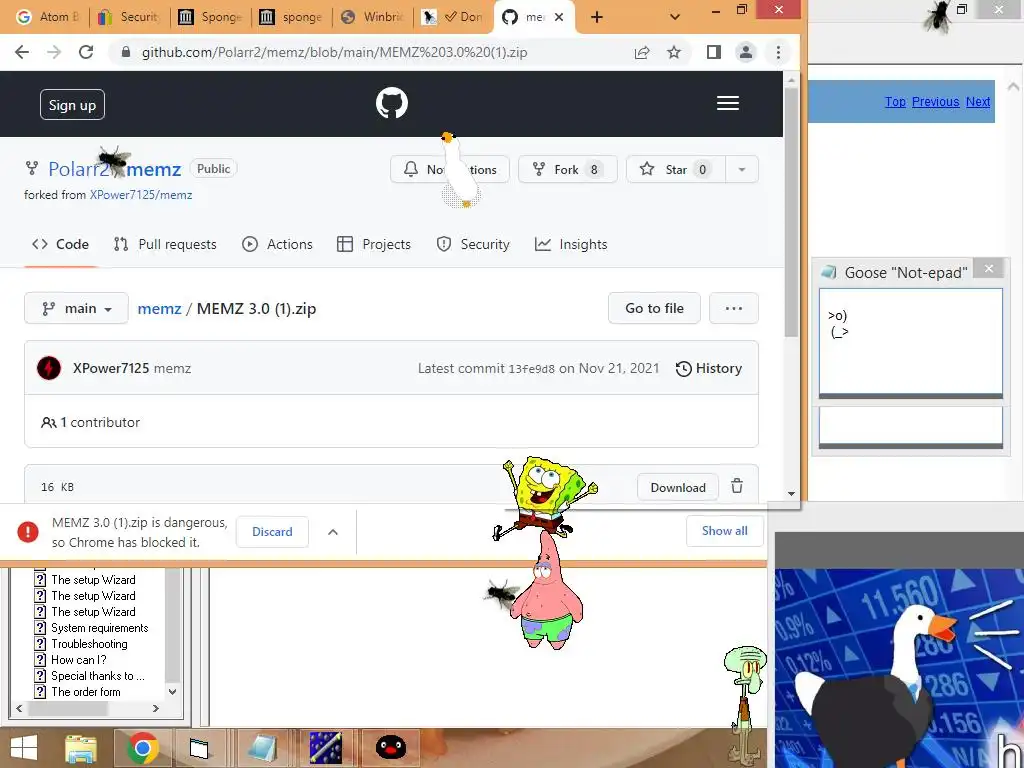Screen dimensions: 1024x768
Task: Click the Chrome address bar URL
Action: tap(334, 52)
